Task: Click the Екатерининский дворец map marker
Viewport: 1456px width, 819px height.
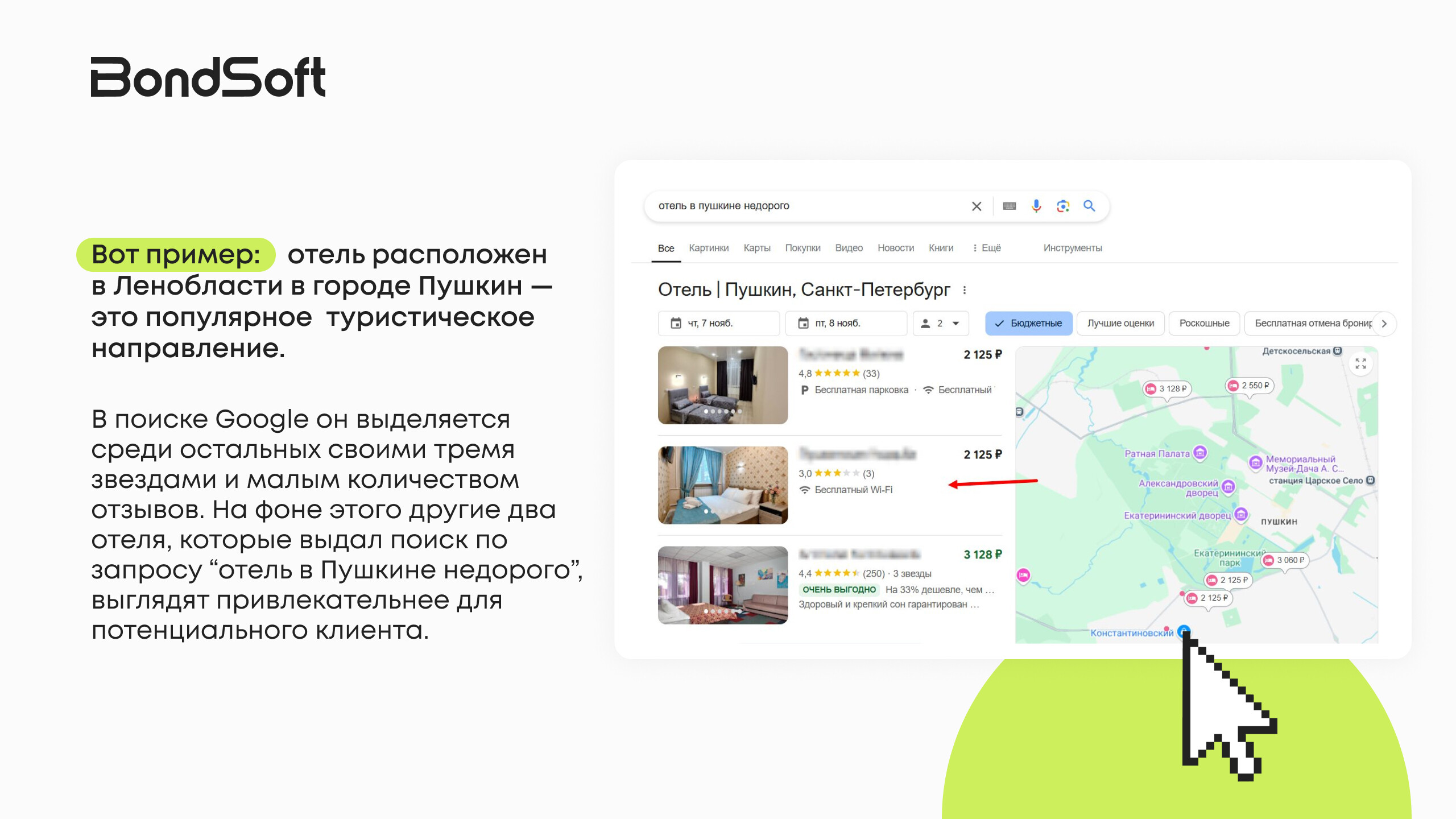Action: pos(1241,515)
